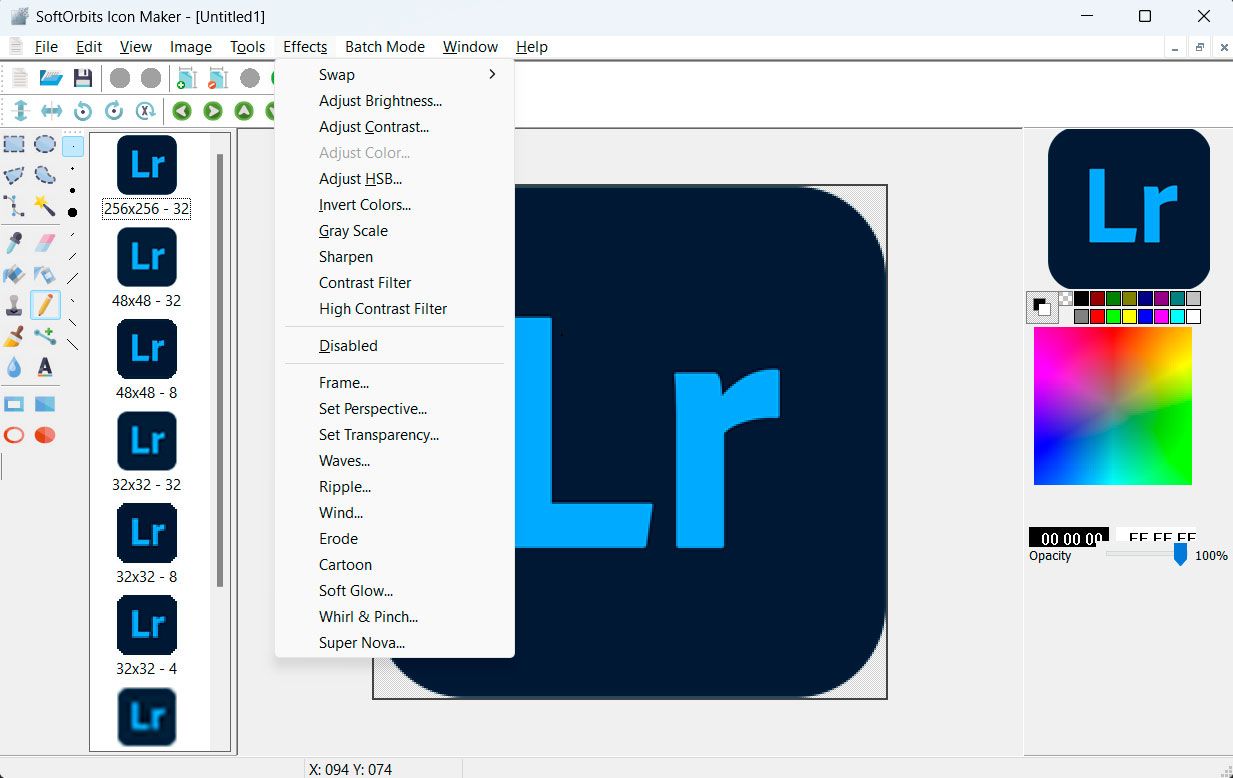This screenshot has width=1233, height=778.
Task: Shift image right with green arrow
Action: tap(212, 111)
